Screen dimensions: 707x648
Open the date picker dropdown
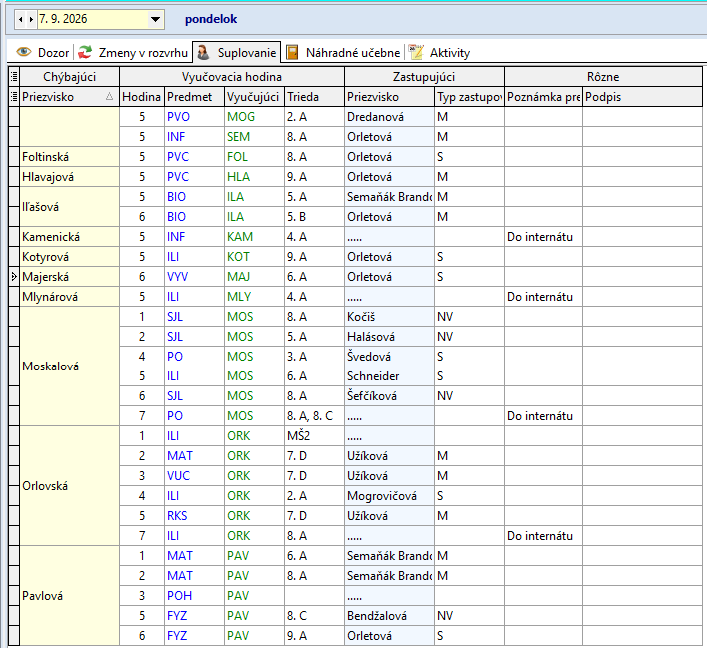(156, 19)
